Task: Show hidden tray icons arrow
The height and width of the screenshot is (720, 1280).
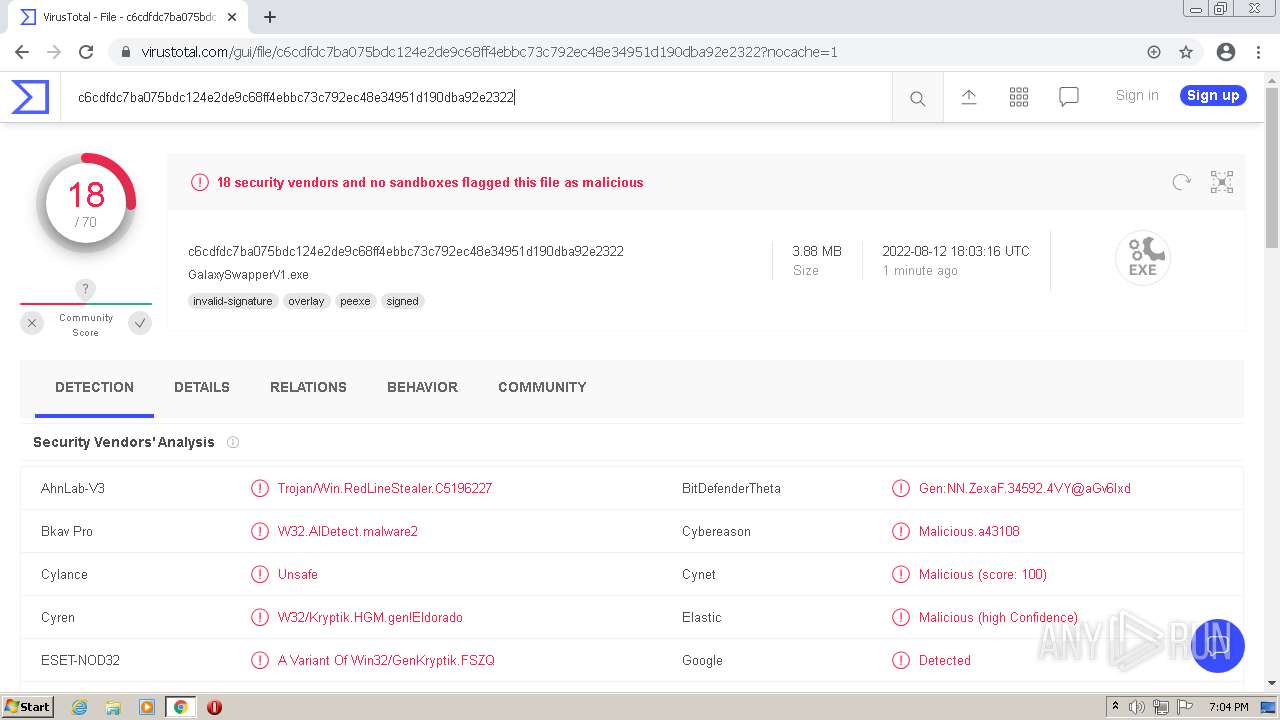Action: coord(1115,707)
